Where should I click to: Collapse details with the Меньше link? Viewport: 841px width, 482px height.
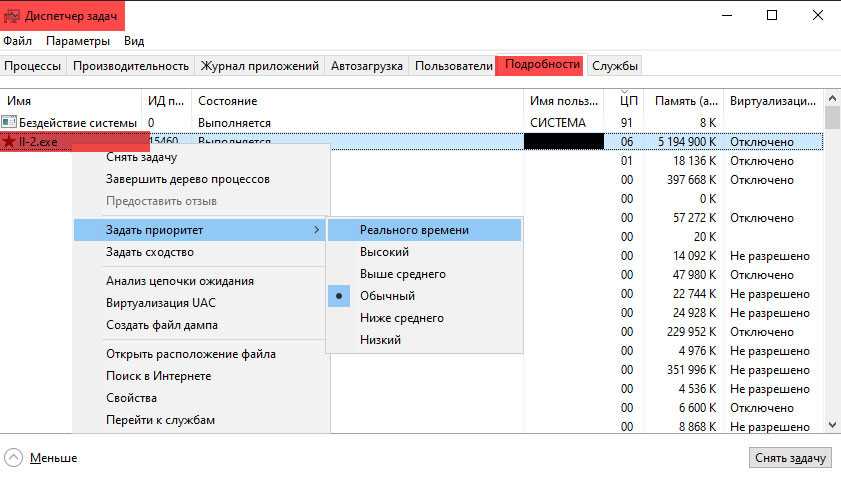coord(53,458)
